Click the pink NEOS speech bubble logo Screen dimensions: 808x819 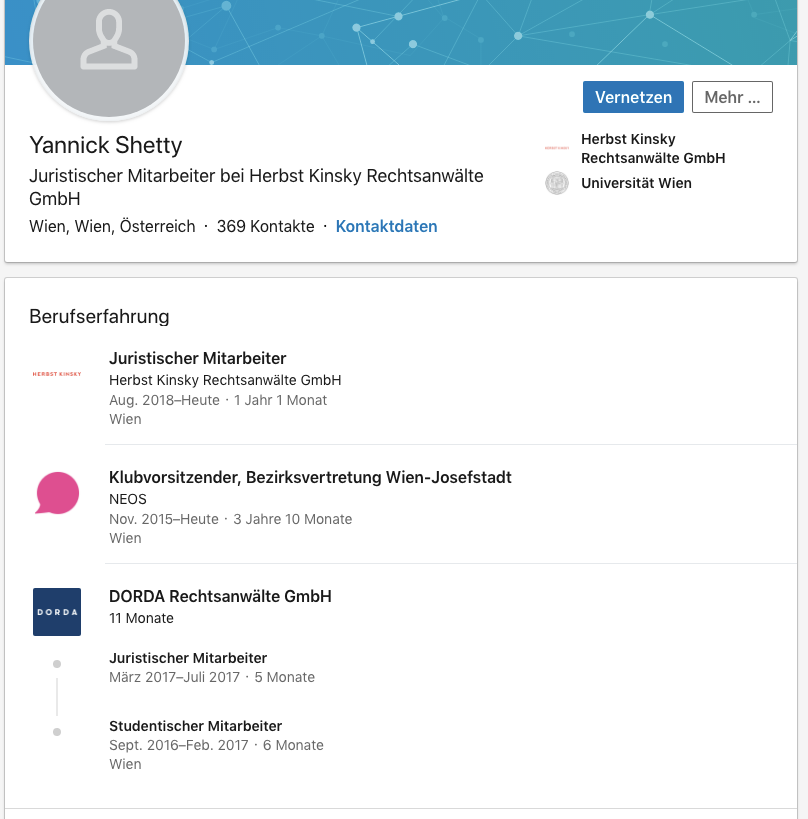pyautogui.click(x=57, y=493)
